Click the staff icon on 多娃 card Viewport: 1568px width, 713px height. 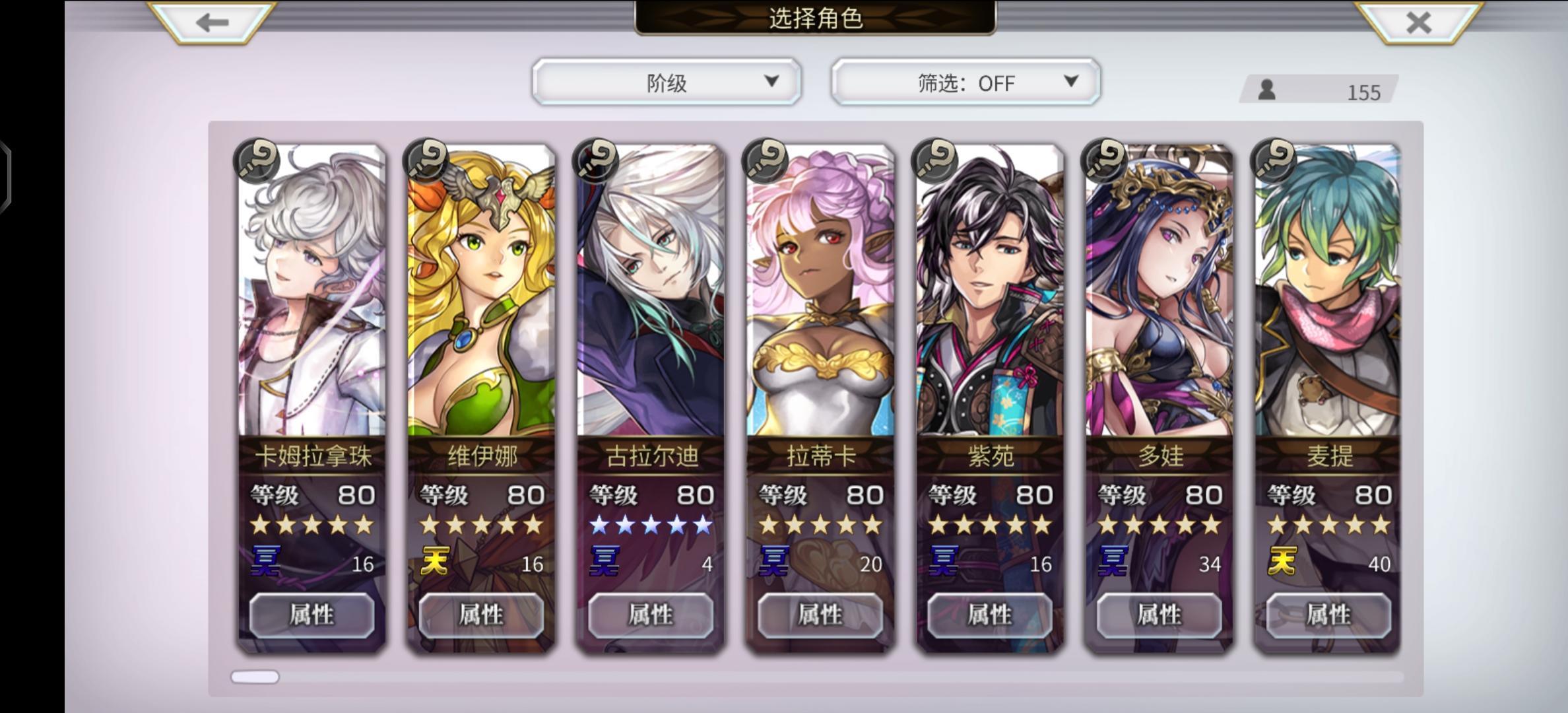(x=1105, y=160)
